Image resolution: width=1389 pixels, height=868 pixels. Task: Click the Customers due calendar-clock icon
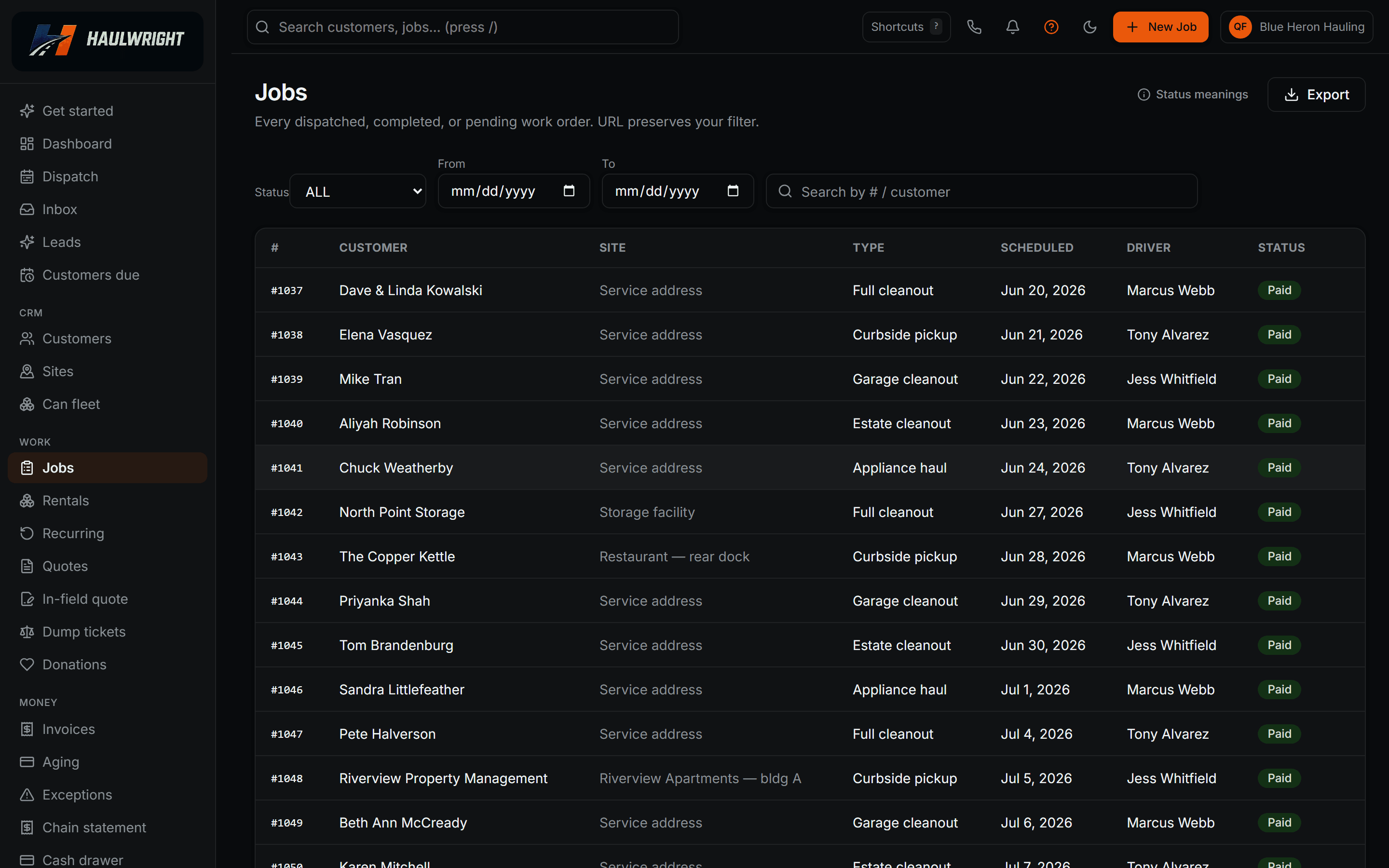click(x=27, y=275)
